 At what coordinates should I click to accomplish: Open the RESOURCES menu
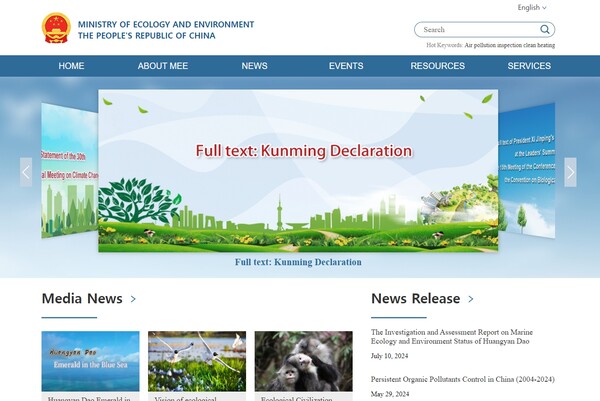tap(437, 66)
